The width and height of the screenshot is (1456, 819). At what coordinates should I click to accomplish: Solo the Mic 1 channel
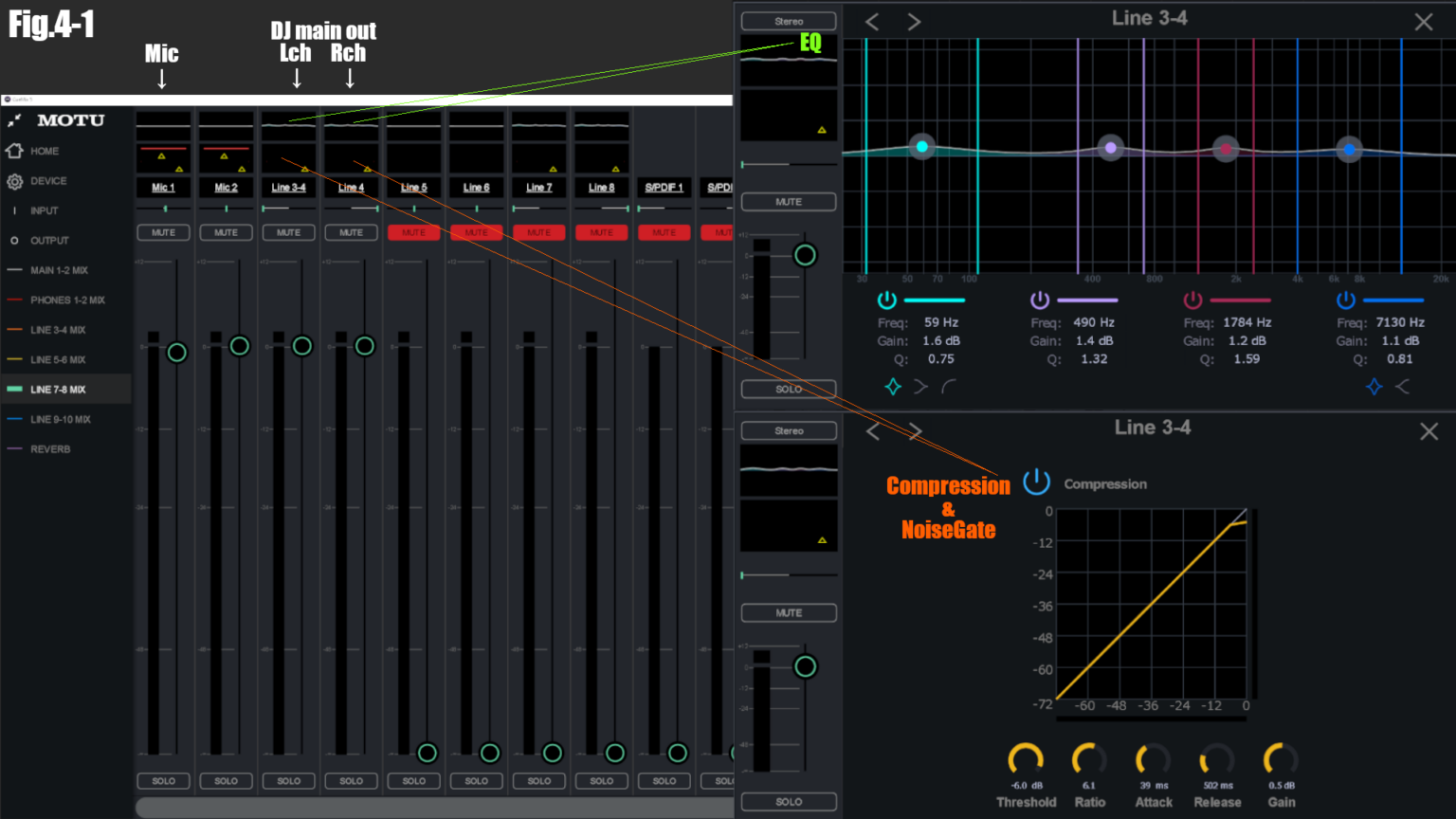(163, 781)
